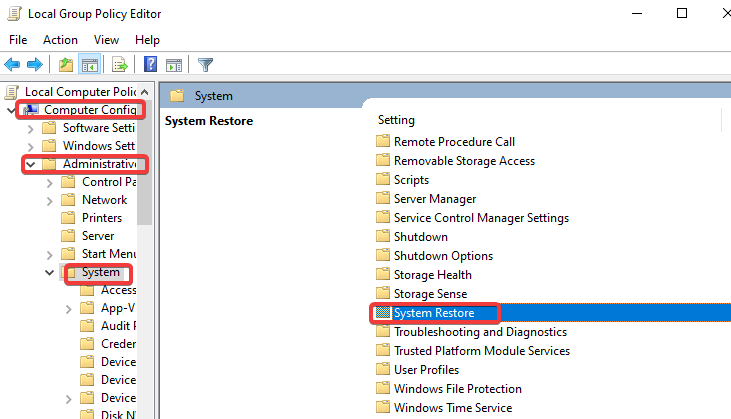The image size is (731, 419).
Task: Select App-V folder in the tree
Action: [118, 308]
